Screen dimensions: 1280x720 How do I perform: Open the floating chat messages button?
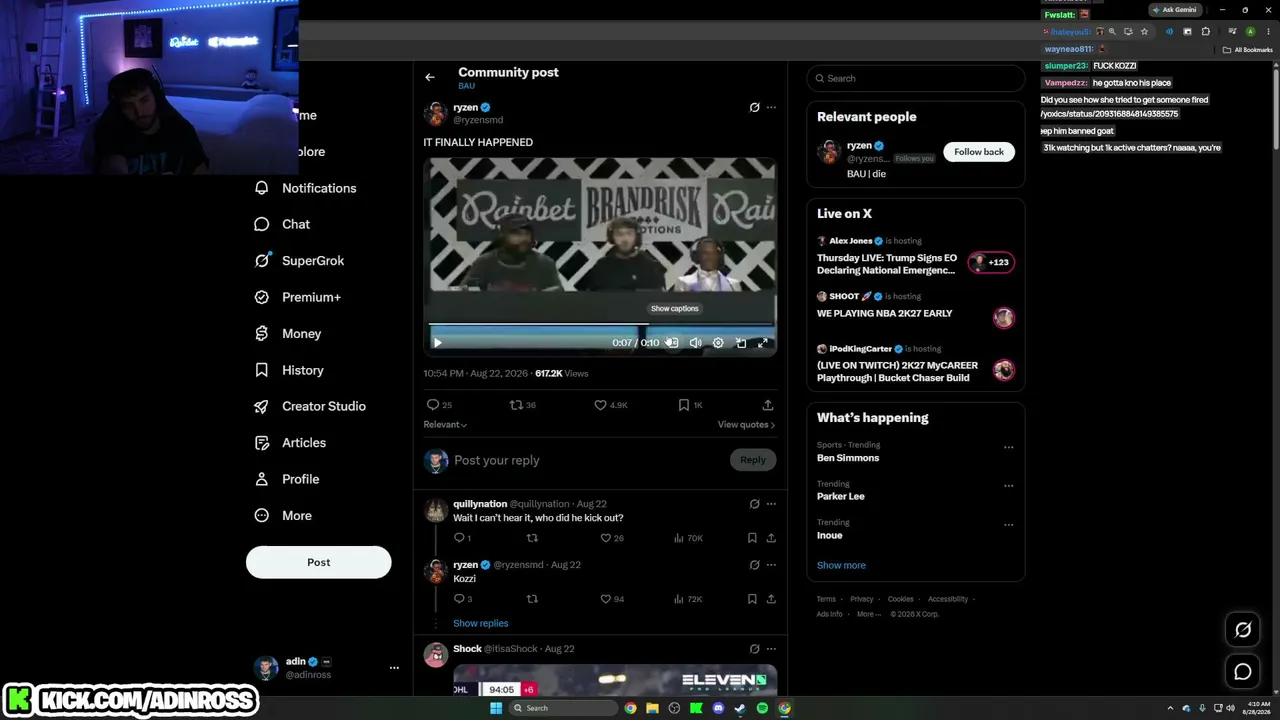click(1243, 672)
